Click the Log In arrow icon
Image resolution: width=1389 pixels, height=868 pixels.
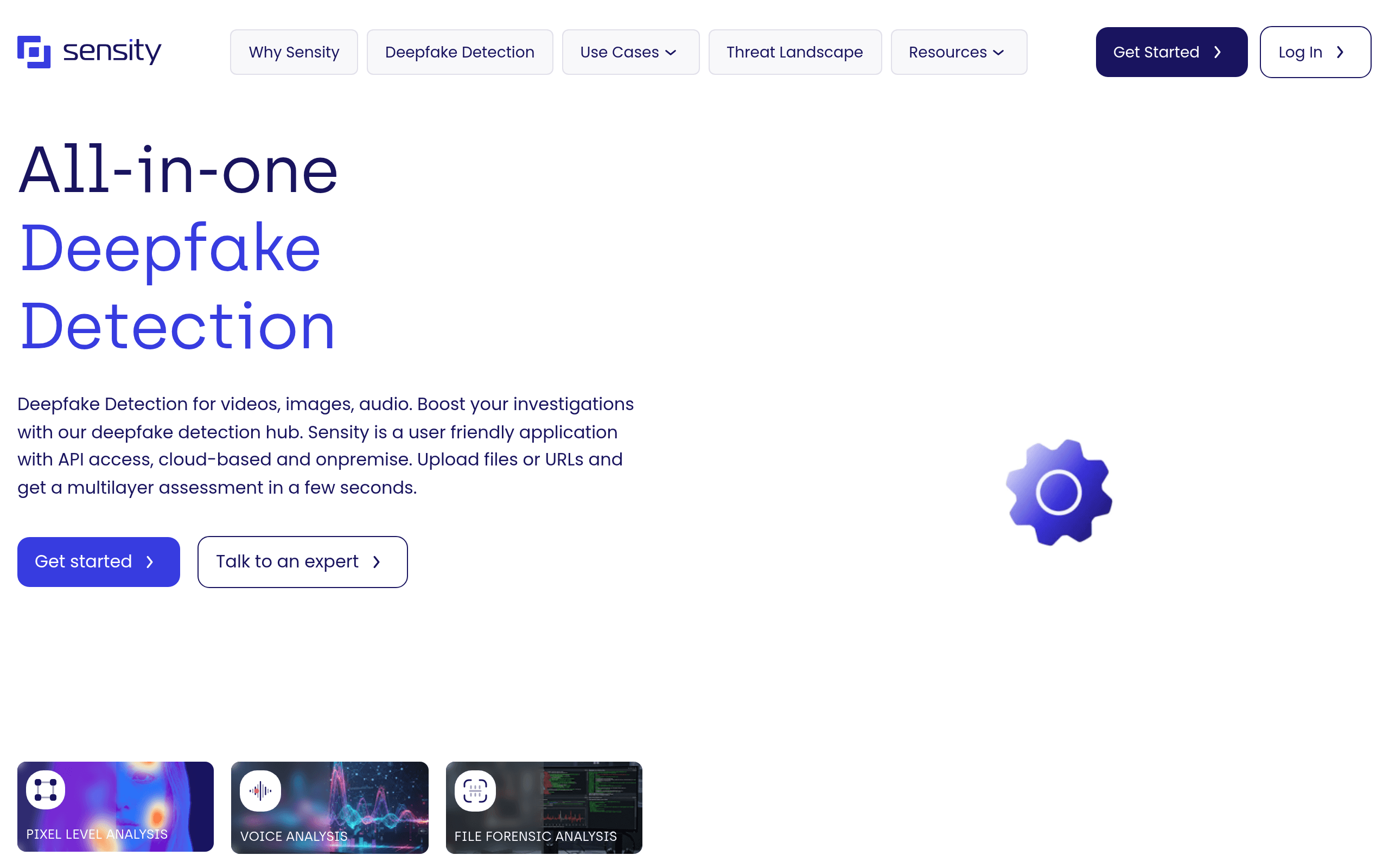(1340, 52)
